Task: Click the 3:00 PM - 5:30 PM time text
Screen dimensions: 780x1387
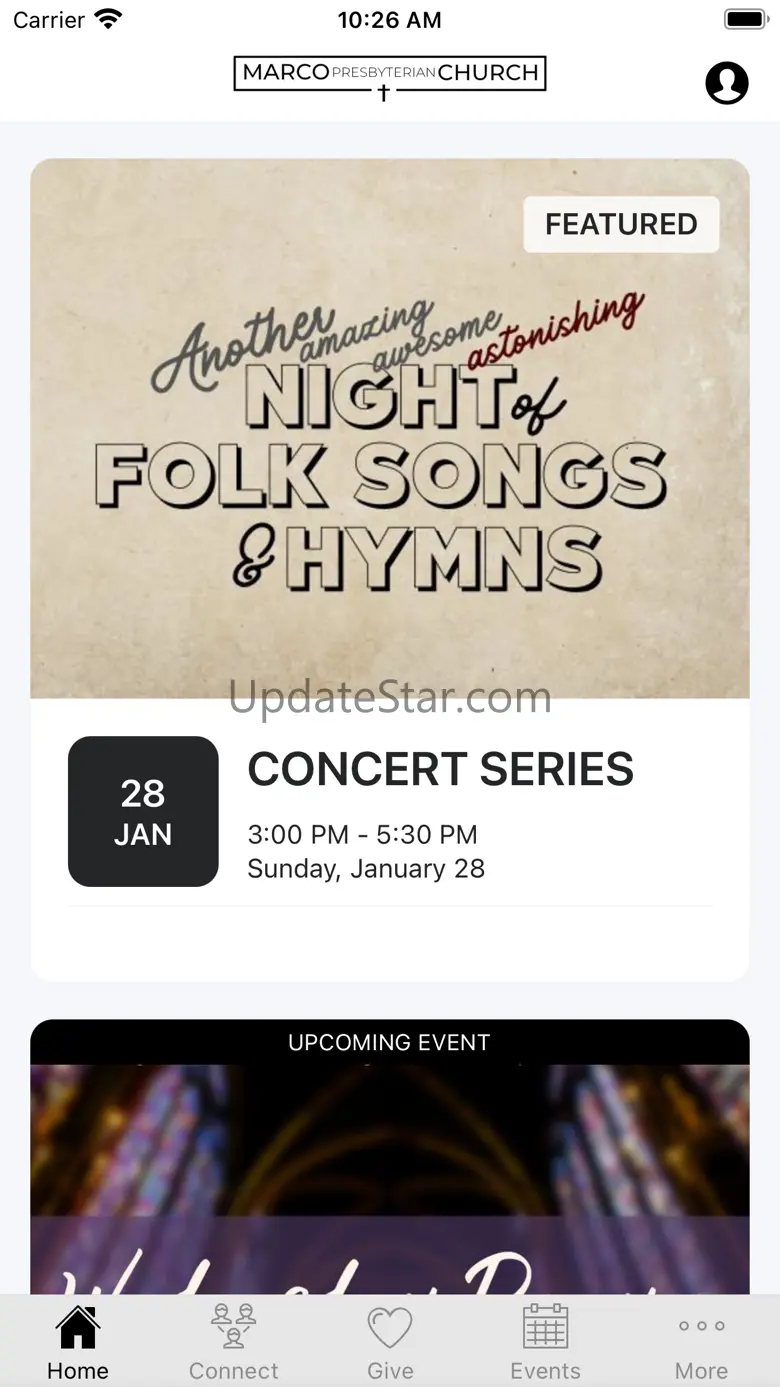Action: 362,834
